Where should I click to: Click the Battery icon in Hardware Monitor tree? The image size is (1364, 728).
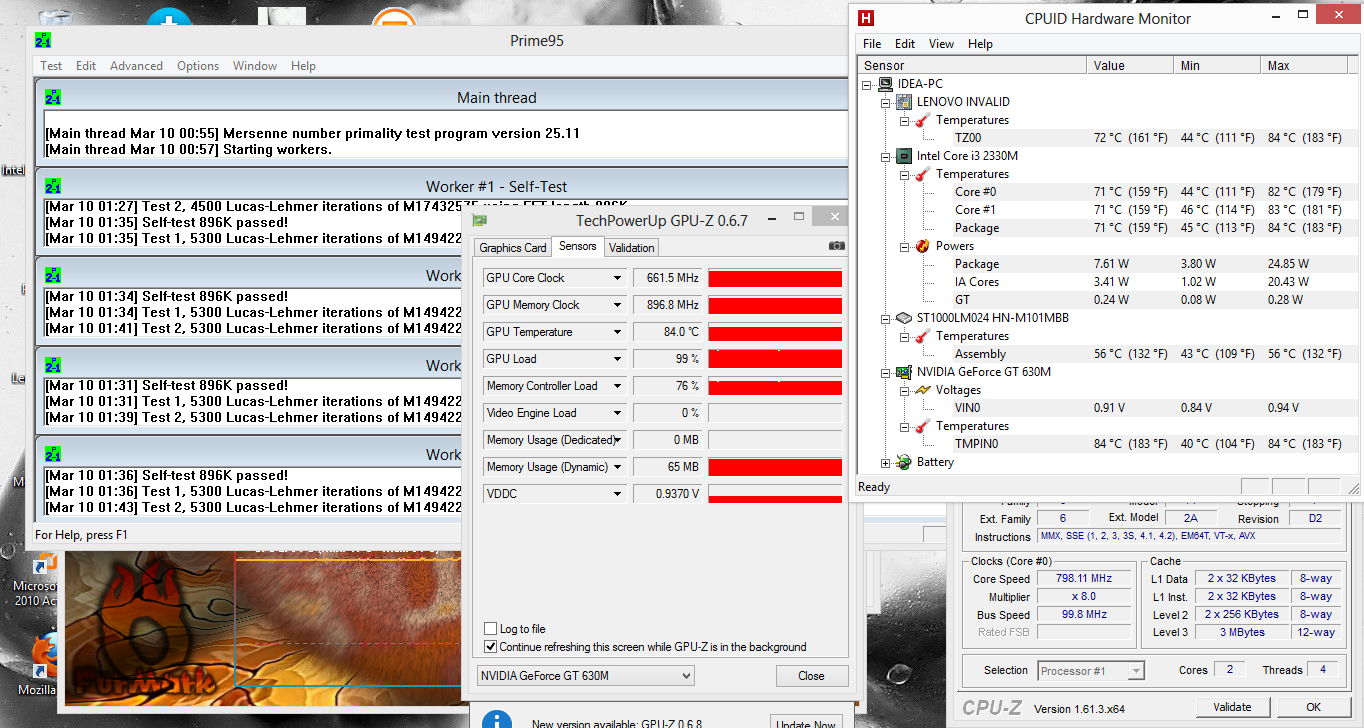(904, 462)
